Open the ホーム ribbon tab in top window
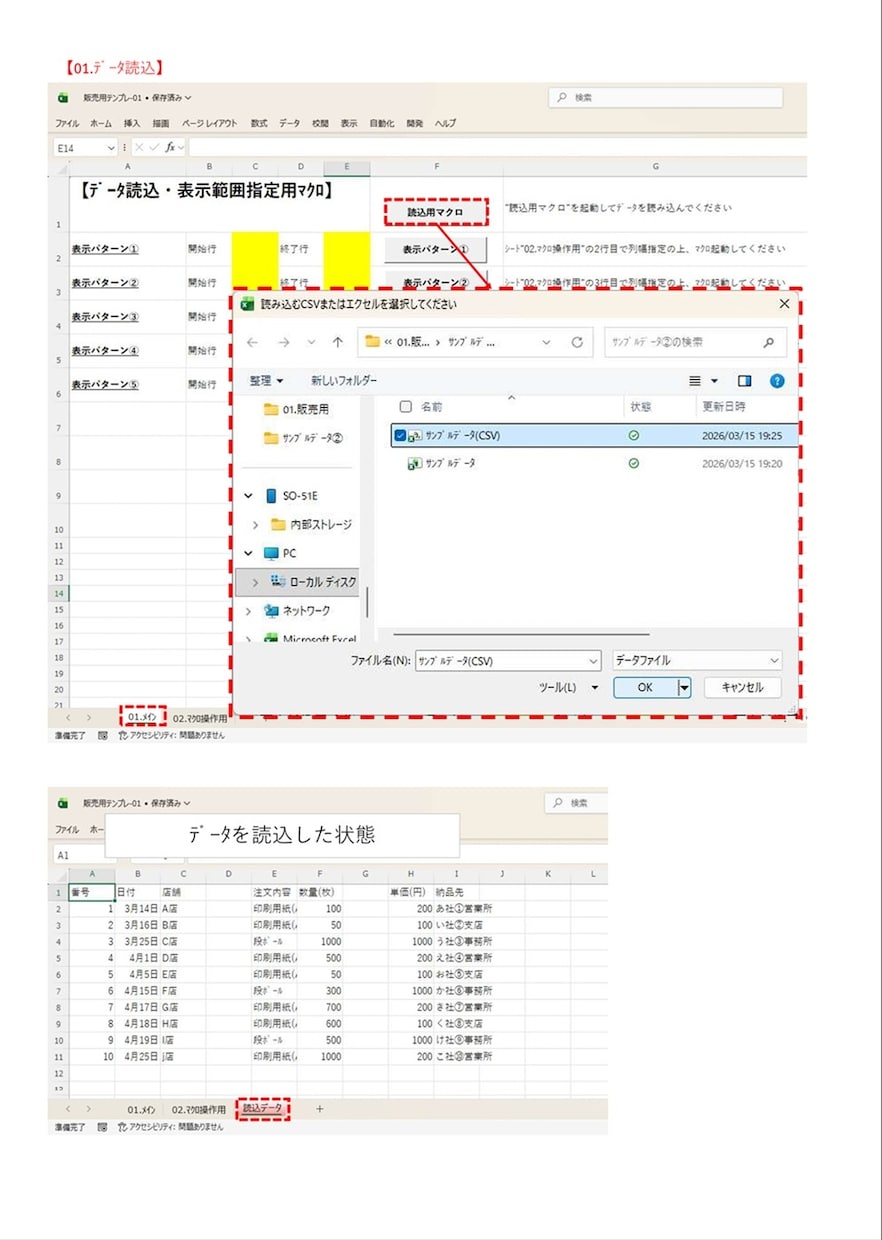The height and width of the screenshot is (1240, 882). coord(101,123)
